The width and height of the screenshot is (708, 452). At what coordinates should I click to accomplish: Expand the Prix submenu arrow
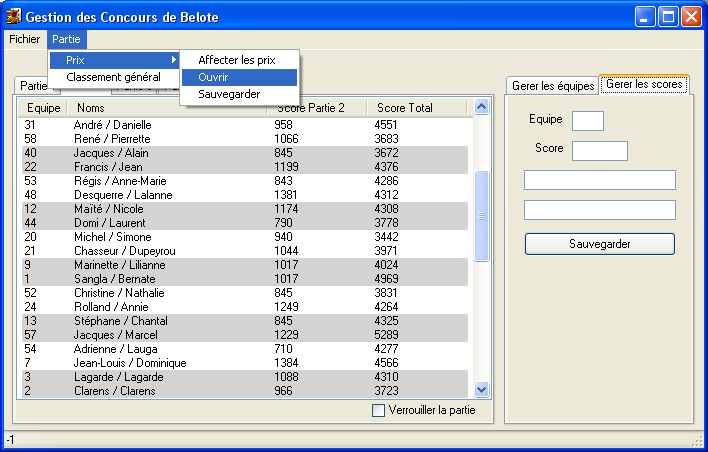point(174,60)
